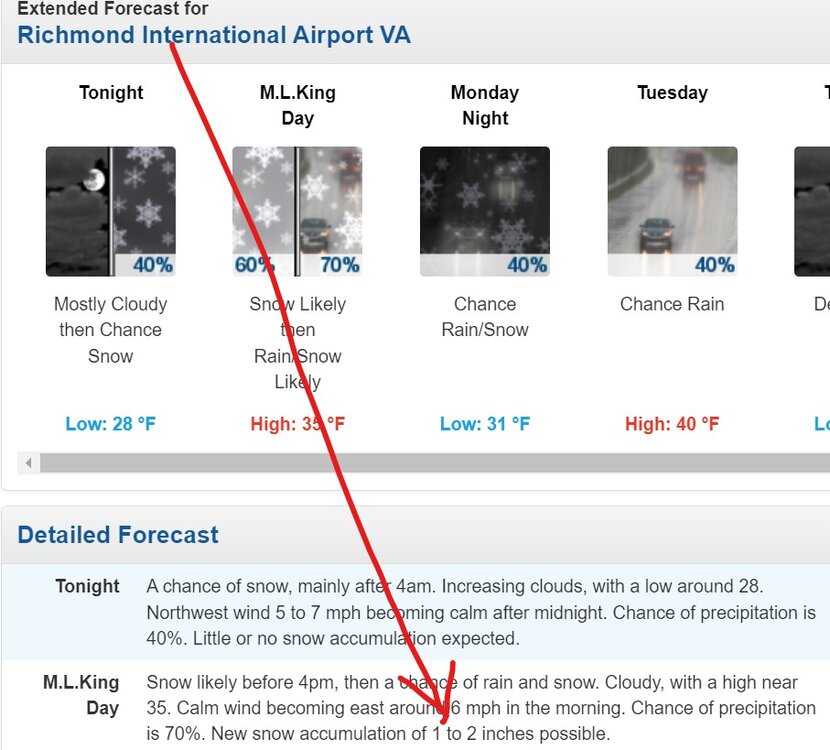Select the Monday Night column label
Screen dimensions: 830x750
485,105
